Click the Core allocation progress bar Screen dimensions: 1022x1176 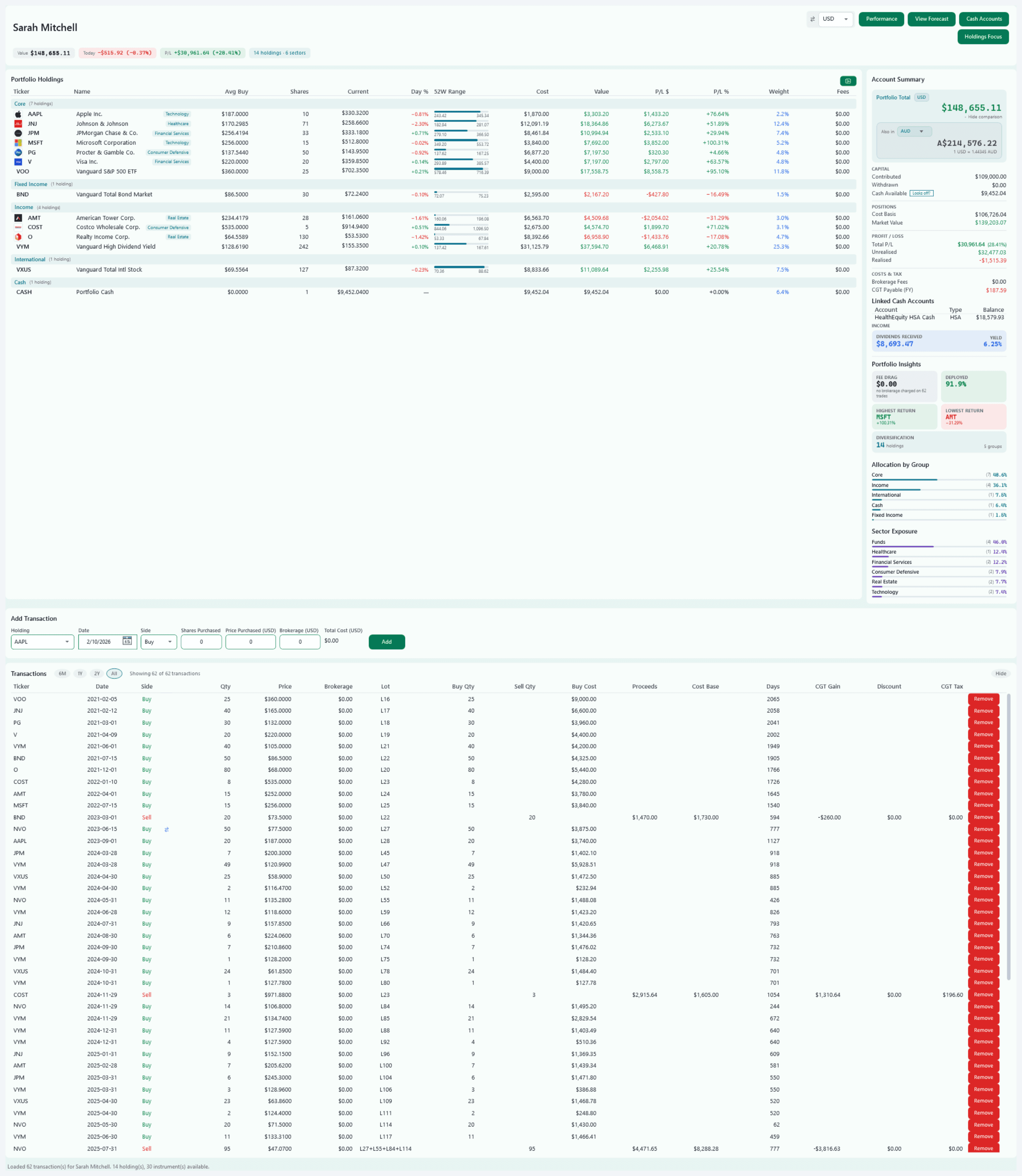(939, 480)
